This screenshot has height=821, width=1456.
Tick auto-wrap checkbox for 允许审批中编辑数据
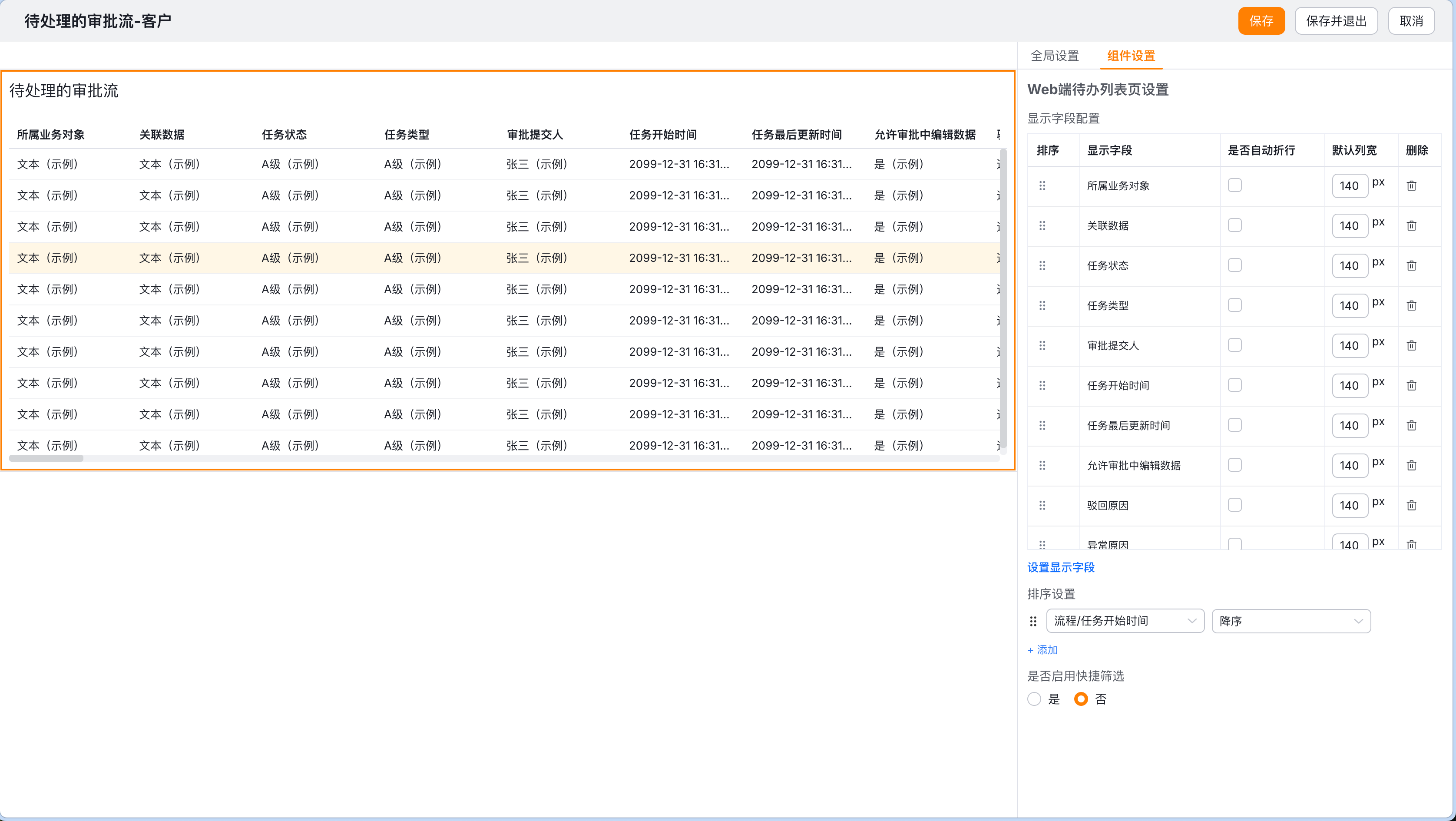click(1234, 465)
